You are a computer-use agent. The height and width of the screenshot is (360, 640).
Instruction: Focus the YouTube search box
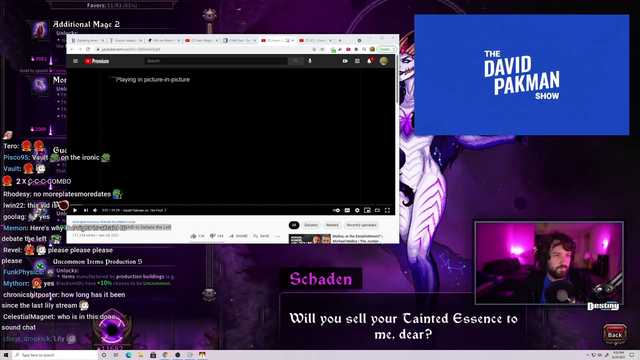coord(216,61)
